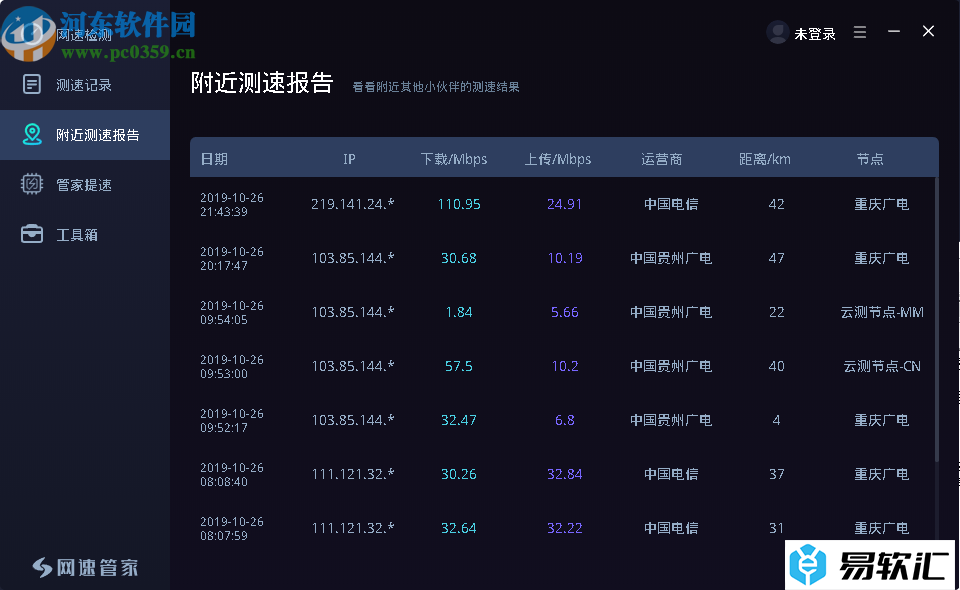Click the user avatar icon

(778, 32)
